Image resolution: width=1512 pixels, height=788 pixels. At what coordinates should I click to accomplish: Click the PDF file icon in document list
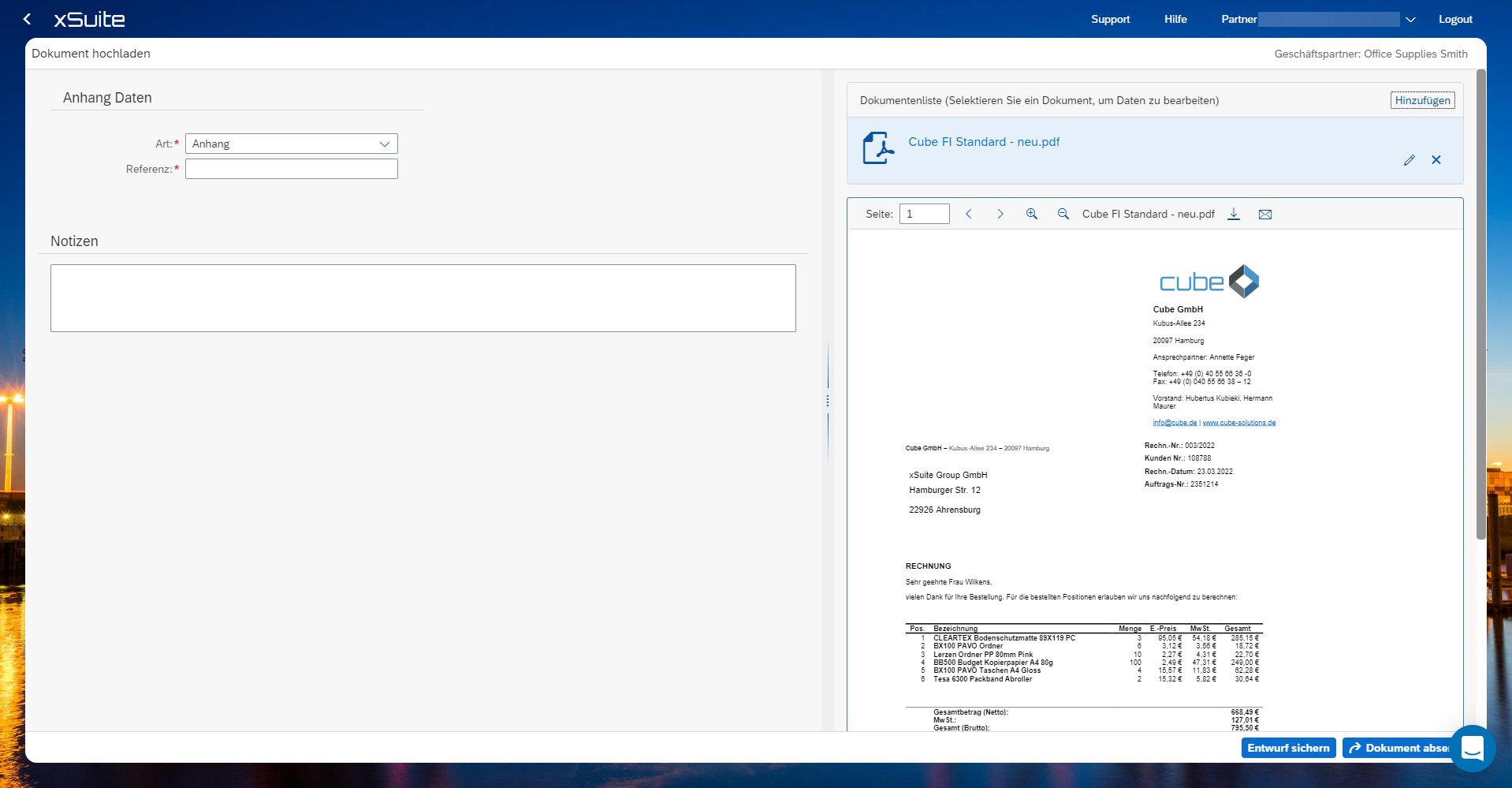pyautogui.click(x=878, y=148)
